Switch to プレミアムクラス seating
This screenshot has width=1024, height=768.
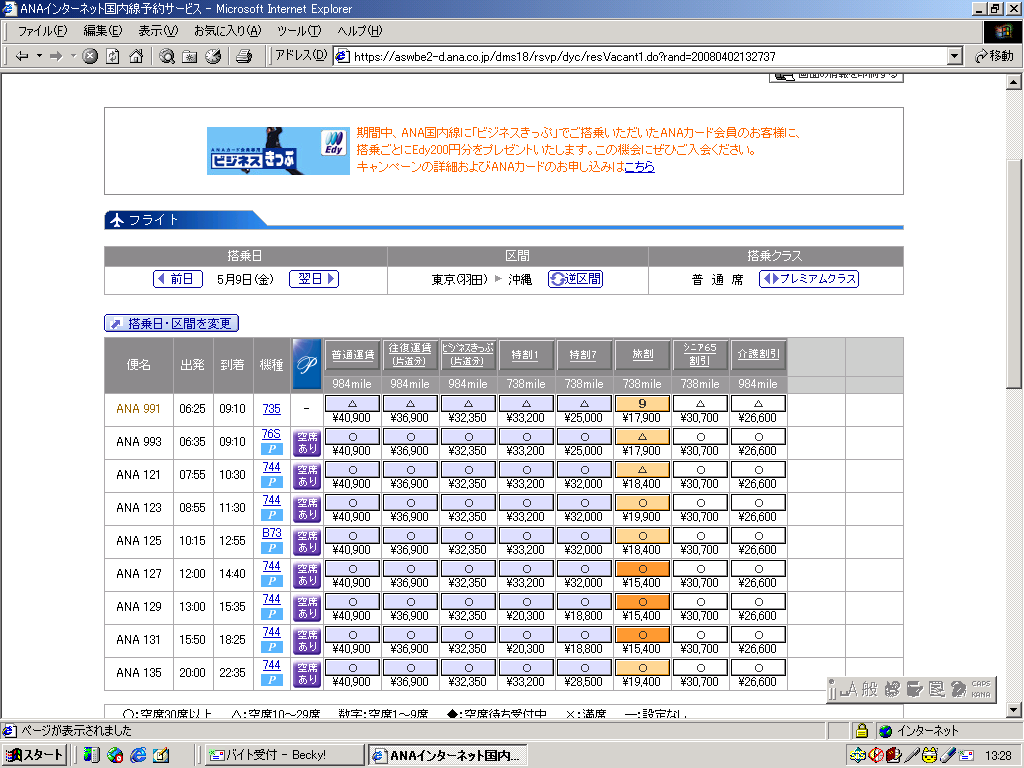[x=809, y=279]
